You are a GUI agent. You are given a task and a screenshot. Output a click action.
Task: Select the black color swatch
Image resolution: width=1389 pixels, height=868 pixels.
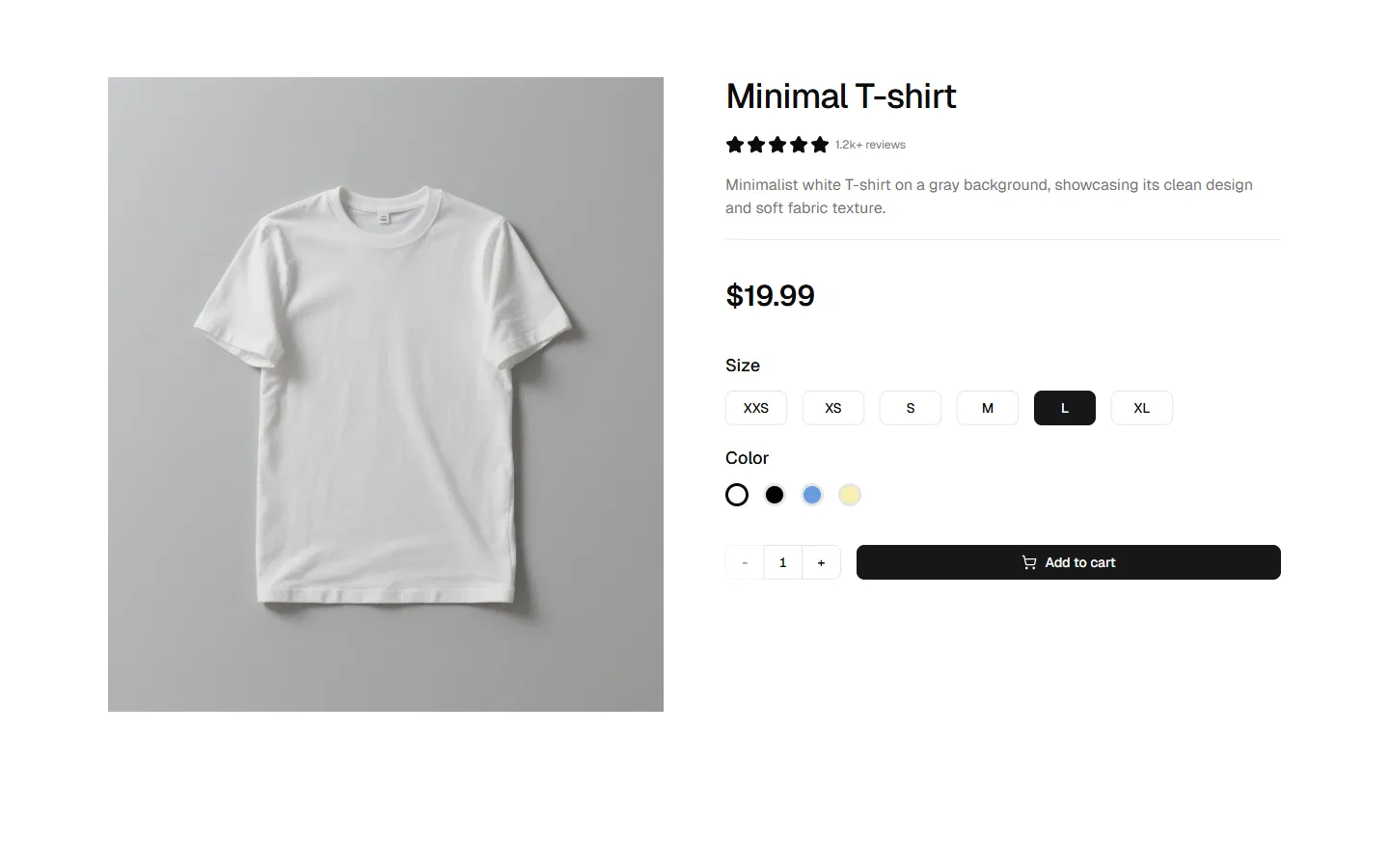point(774,494)
